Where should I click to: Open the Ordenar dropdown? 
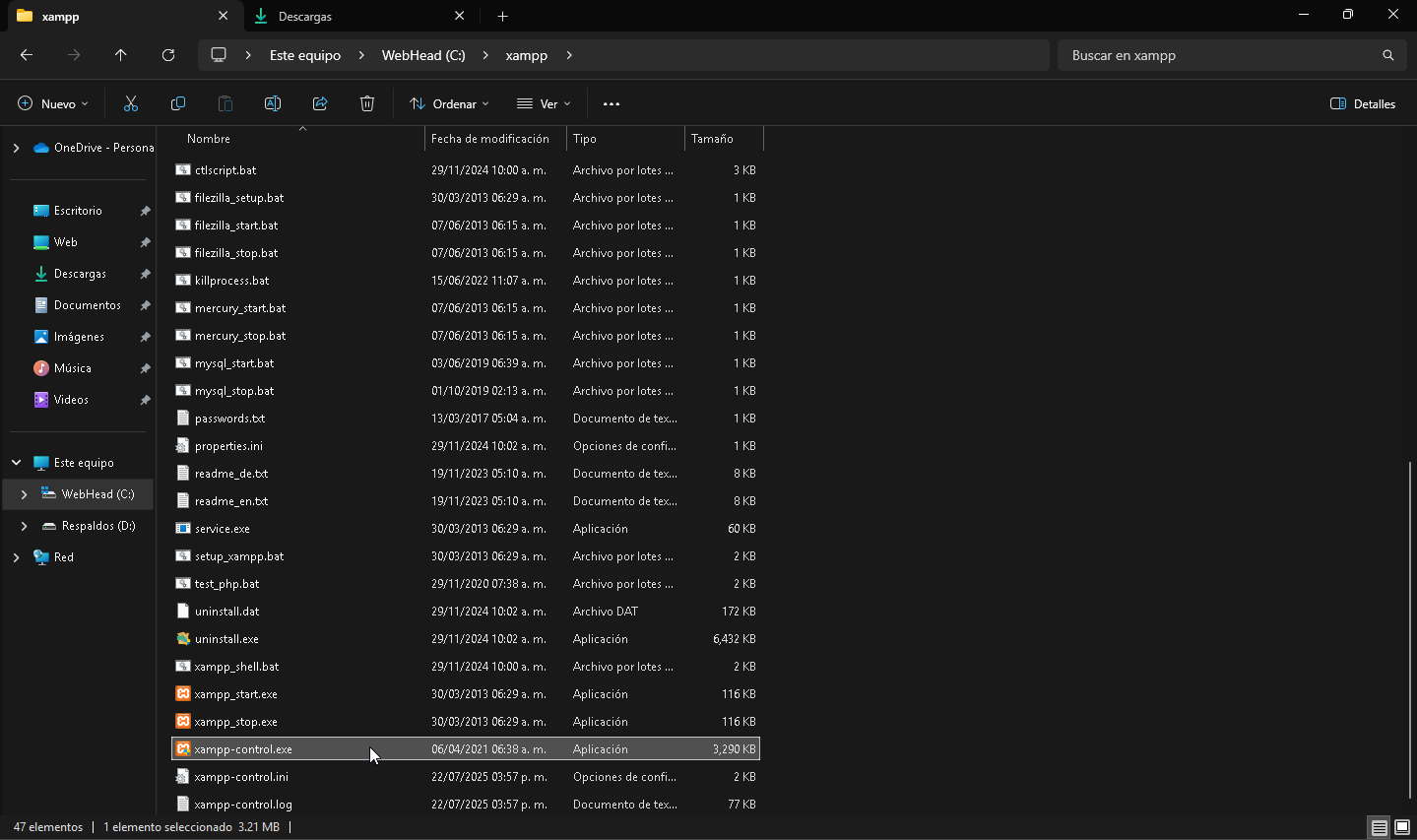pos(448,103)
